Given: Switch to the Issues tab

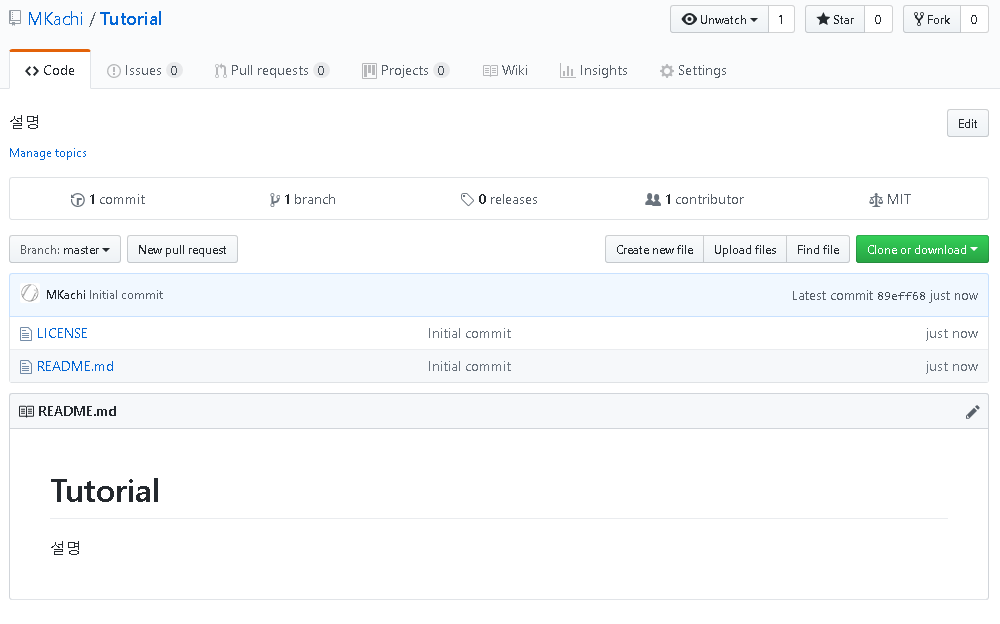Looking at the screenshot, I should (x=143, y=70).
